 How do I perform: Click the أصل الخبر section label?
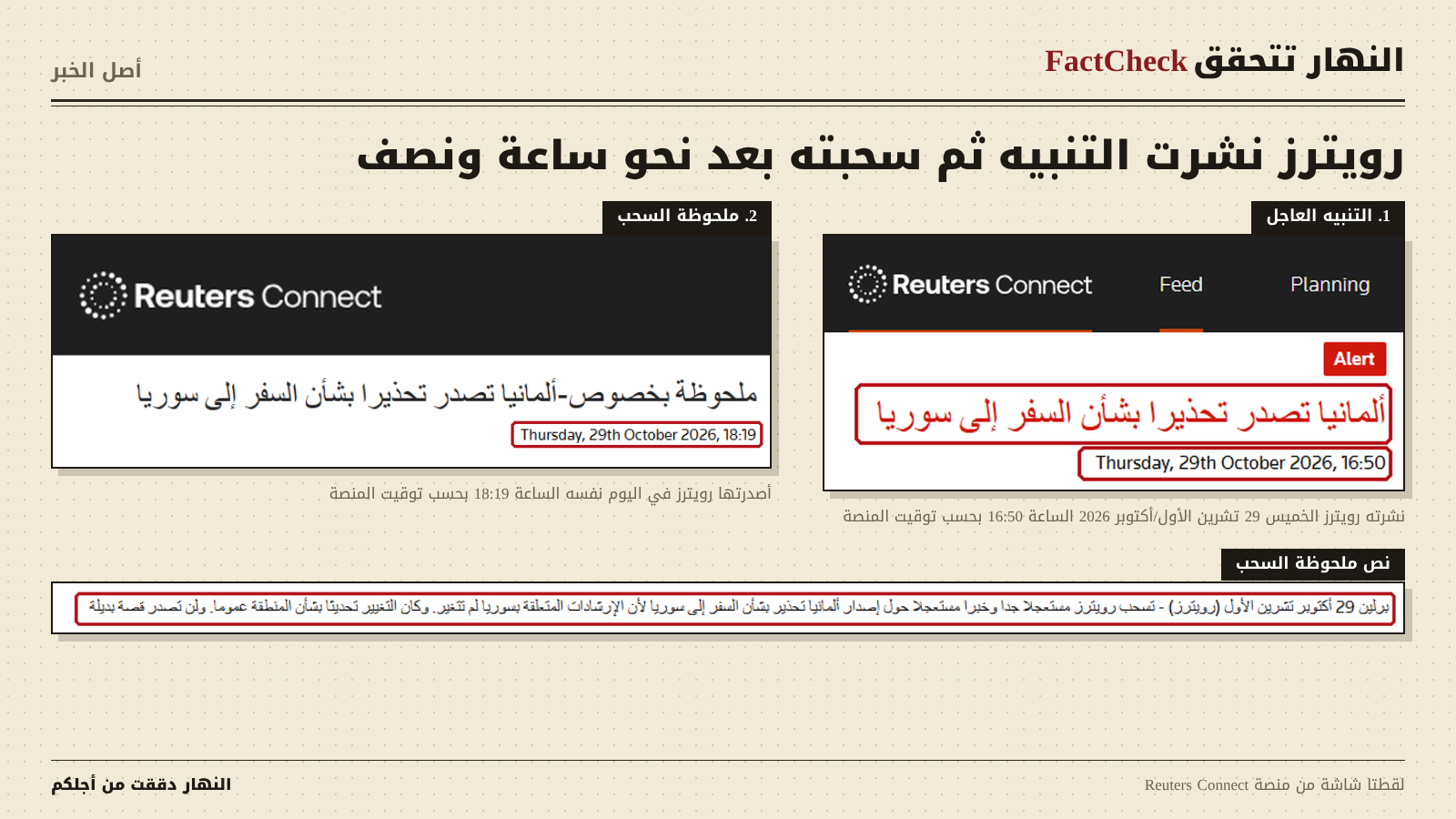[x=96, y=70]
